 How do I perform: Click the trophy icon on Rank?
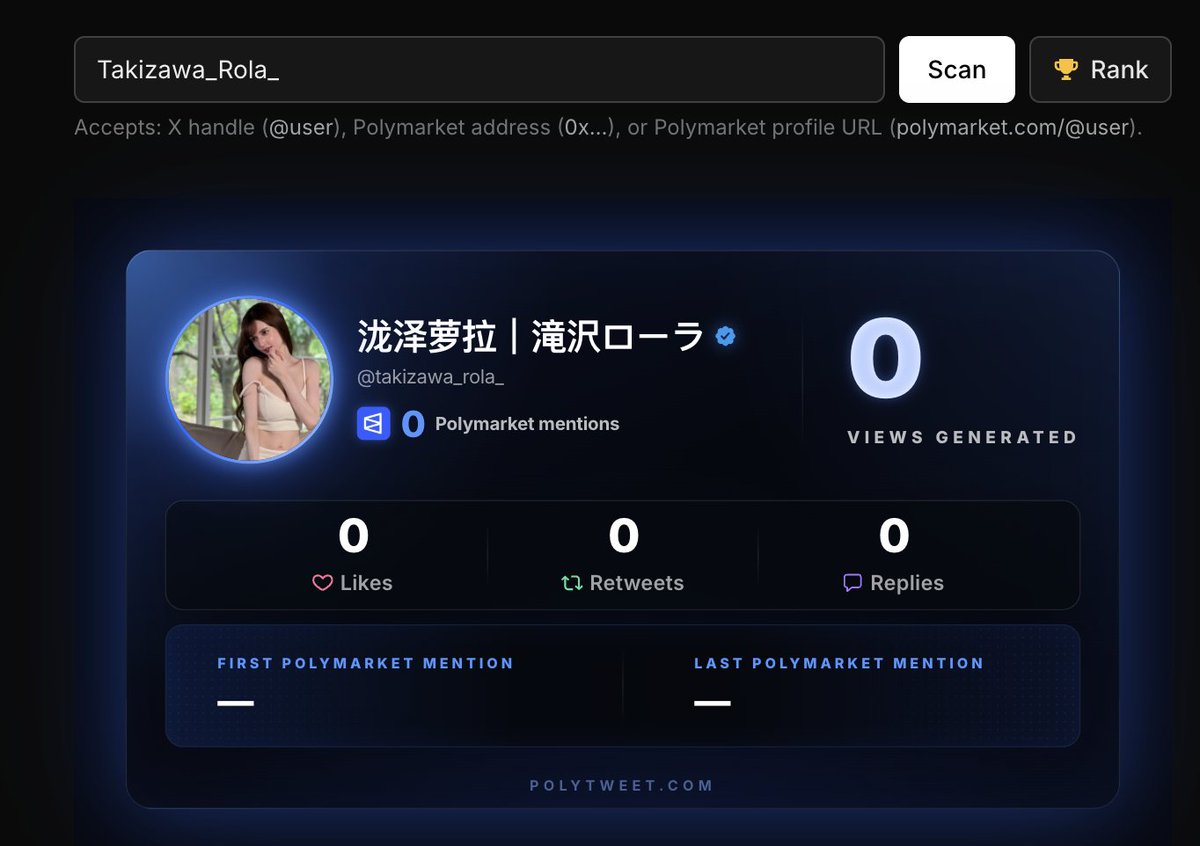click(x=1066, y=69)
